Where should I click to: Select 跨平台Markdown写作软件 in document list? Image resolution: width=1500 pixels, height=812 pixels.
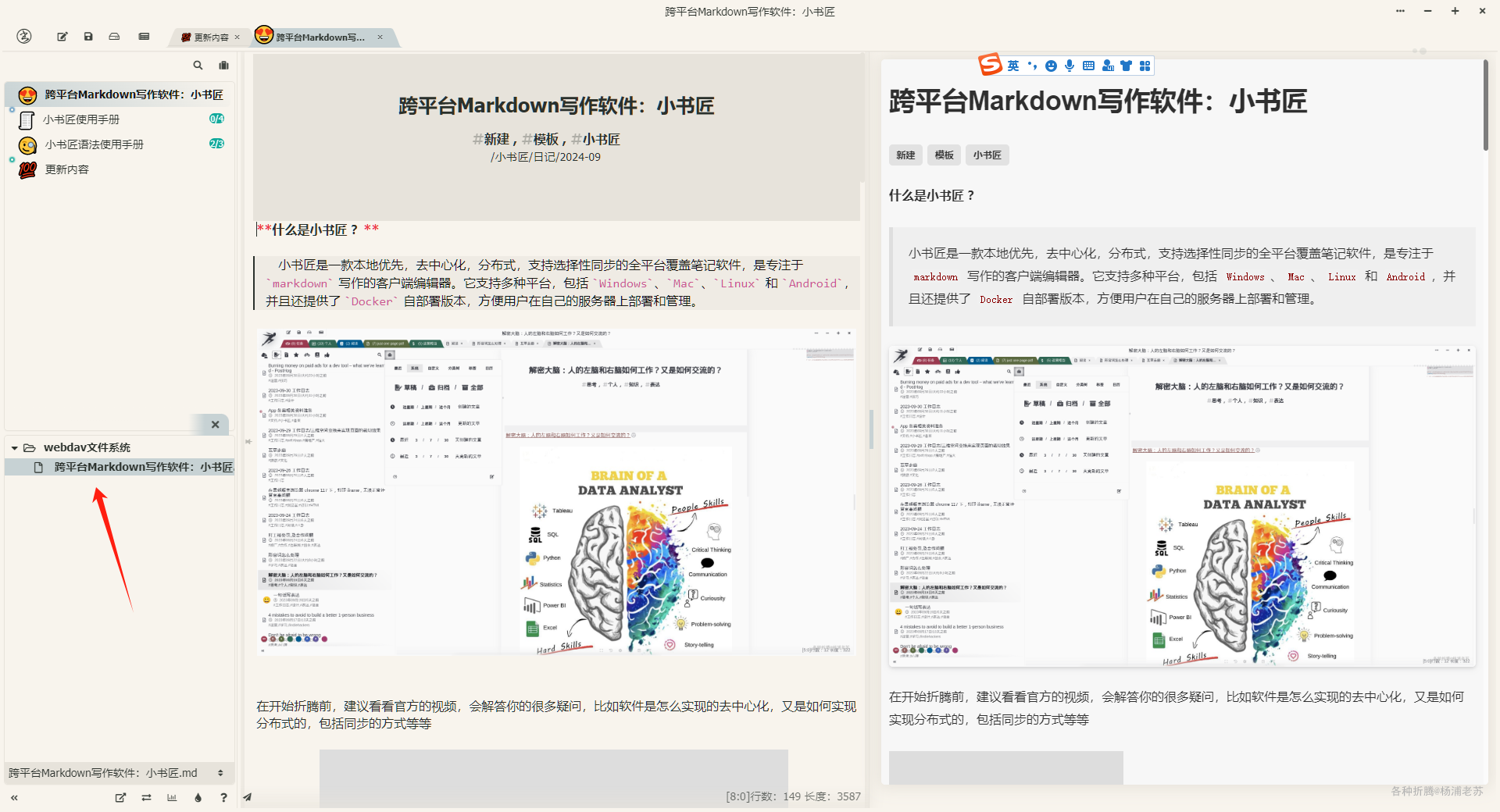(x=121, y=94)
